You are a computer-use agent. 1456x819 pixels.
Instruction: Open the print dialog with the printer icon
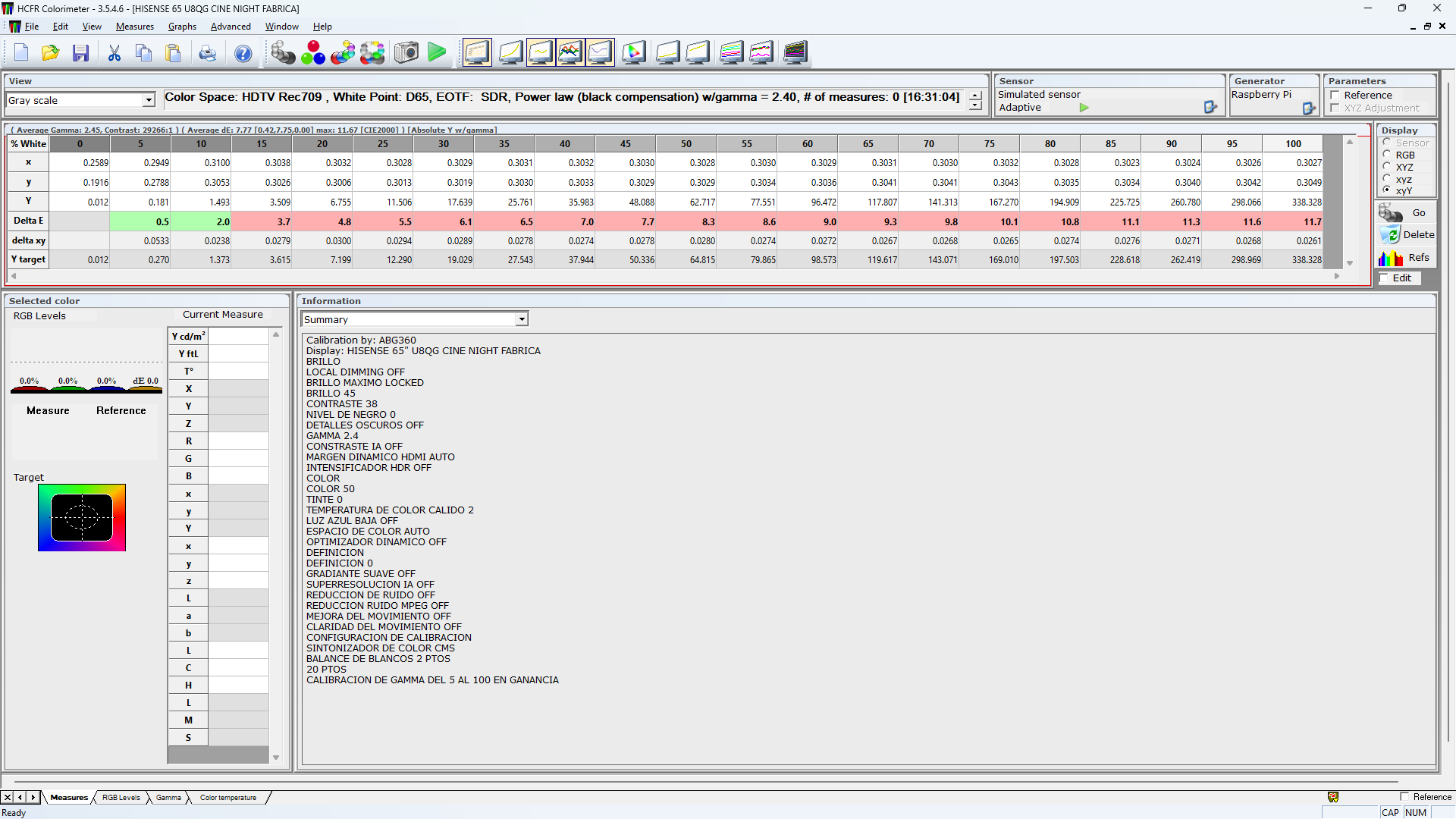(207, 52)
